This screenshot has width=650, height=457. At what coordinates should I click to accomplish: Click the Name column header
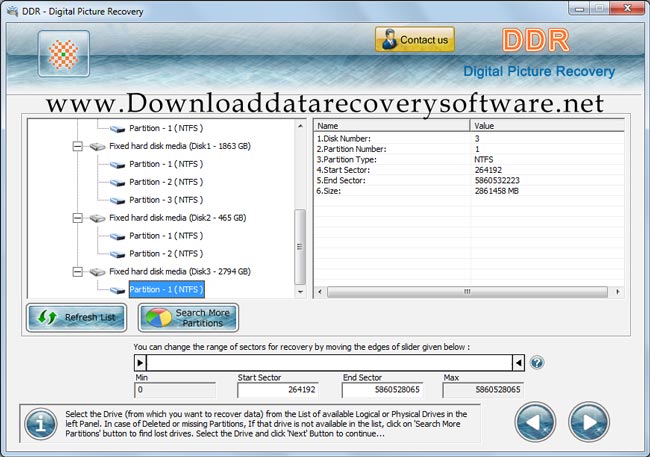392,126
